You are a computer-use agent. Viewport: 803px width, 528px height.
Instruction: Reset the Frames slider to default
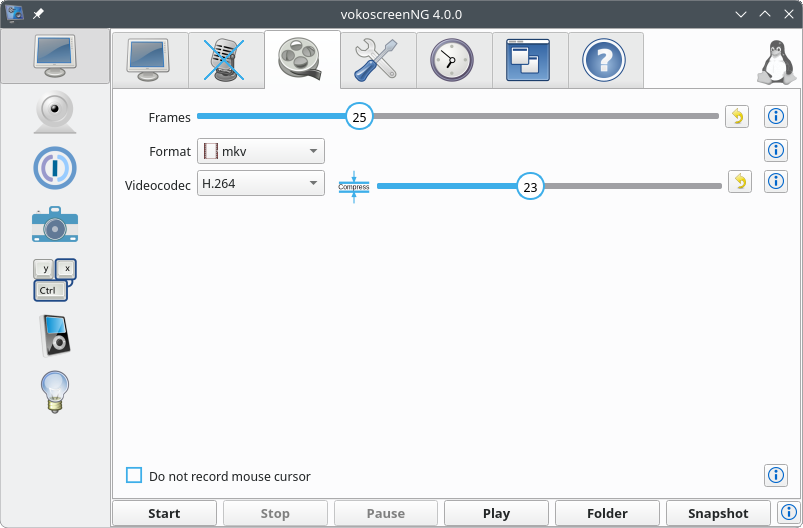(737, 117)
